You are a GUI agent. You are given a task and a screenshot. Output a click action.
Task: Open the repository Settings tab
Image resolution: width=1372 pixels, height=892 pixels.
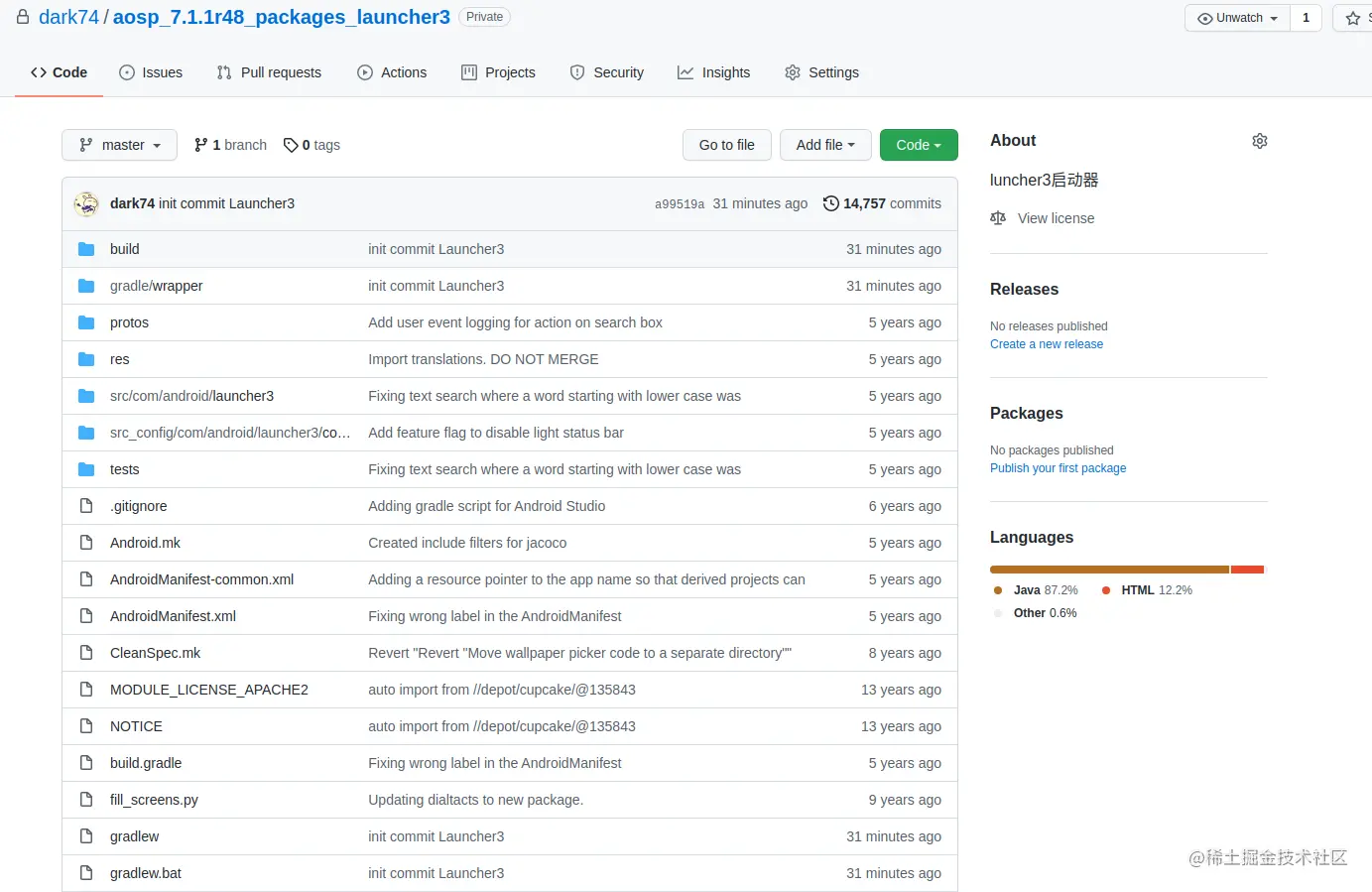pos(821,72)
